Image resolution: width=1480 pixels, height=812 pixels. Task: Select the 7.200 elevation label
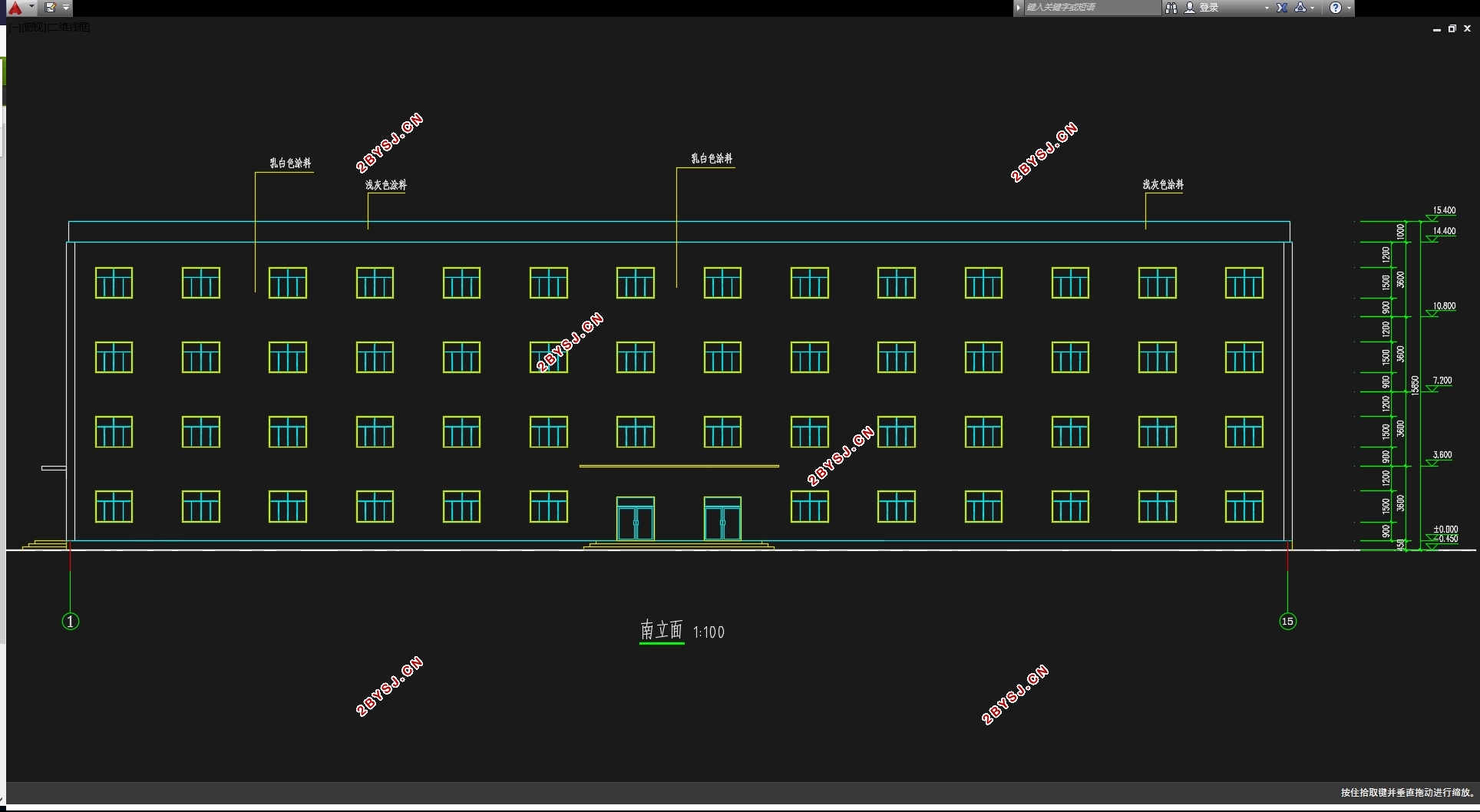[x=1442, y=381]
